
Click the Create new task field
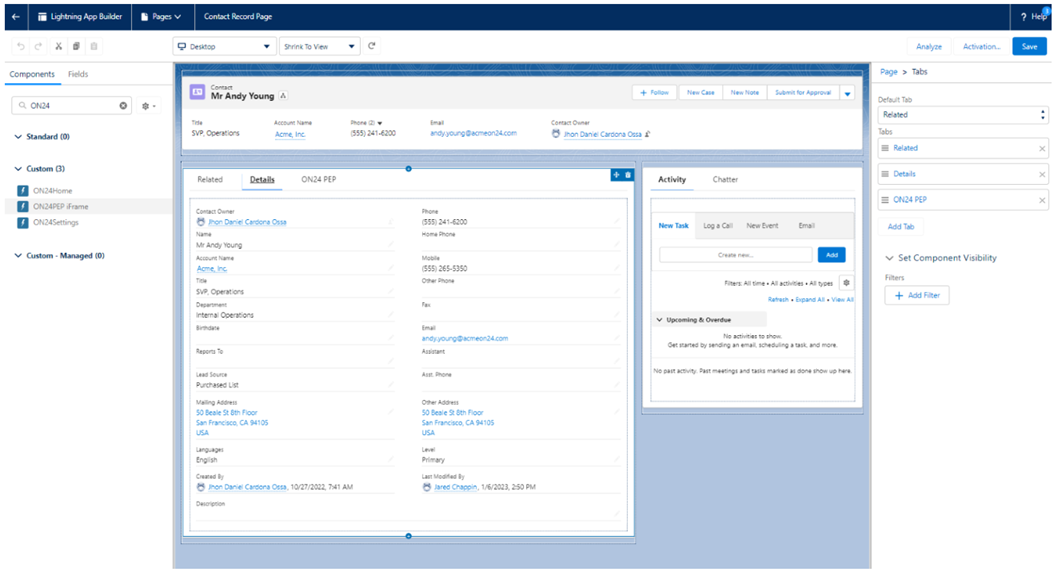(735, 255)
